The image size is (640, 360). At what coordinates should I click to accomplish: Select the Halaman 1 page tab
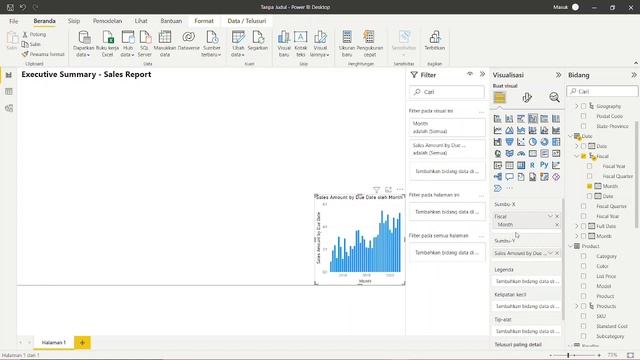click(x=53, y=342)
